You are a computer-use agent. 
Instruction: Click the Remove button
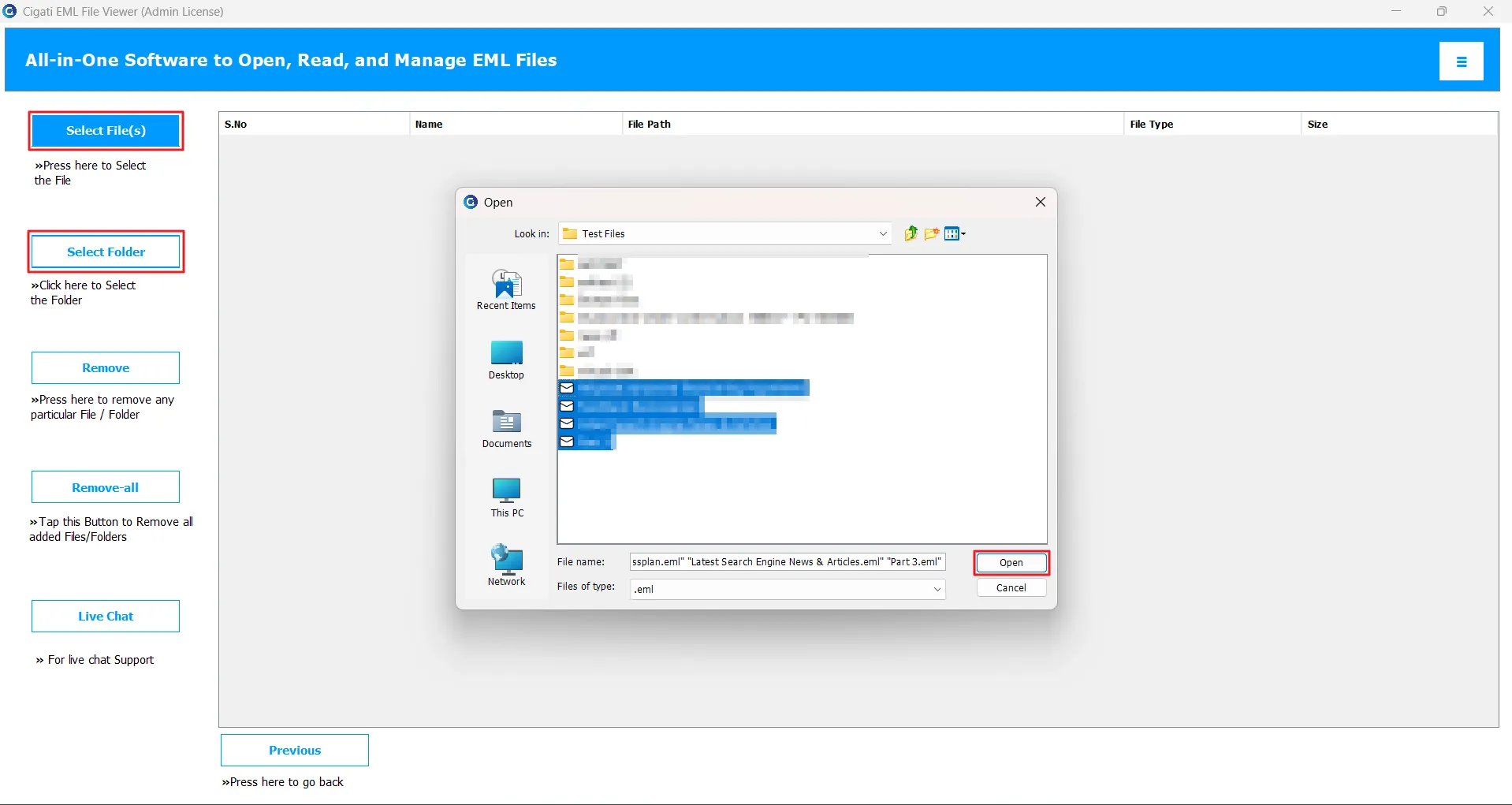pos(106,368)
